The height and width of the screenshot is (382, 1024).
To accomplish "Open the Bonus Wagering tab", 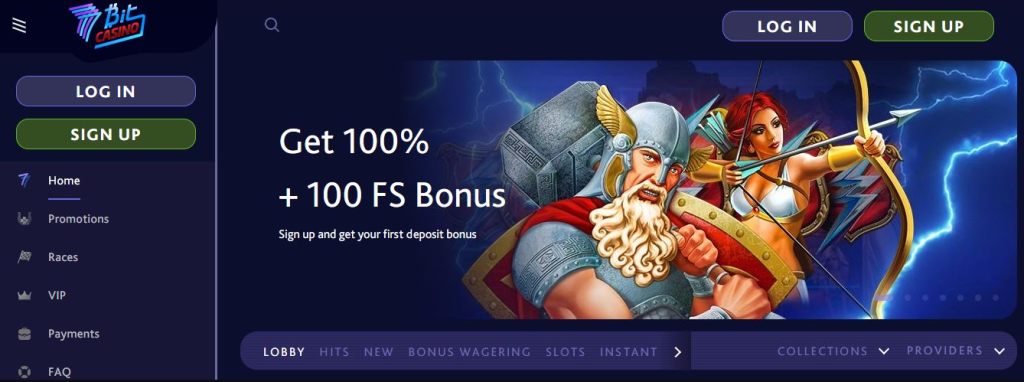I will click(470, 352).
